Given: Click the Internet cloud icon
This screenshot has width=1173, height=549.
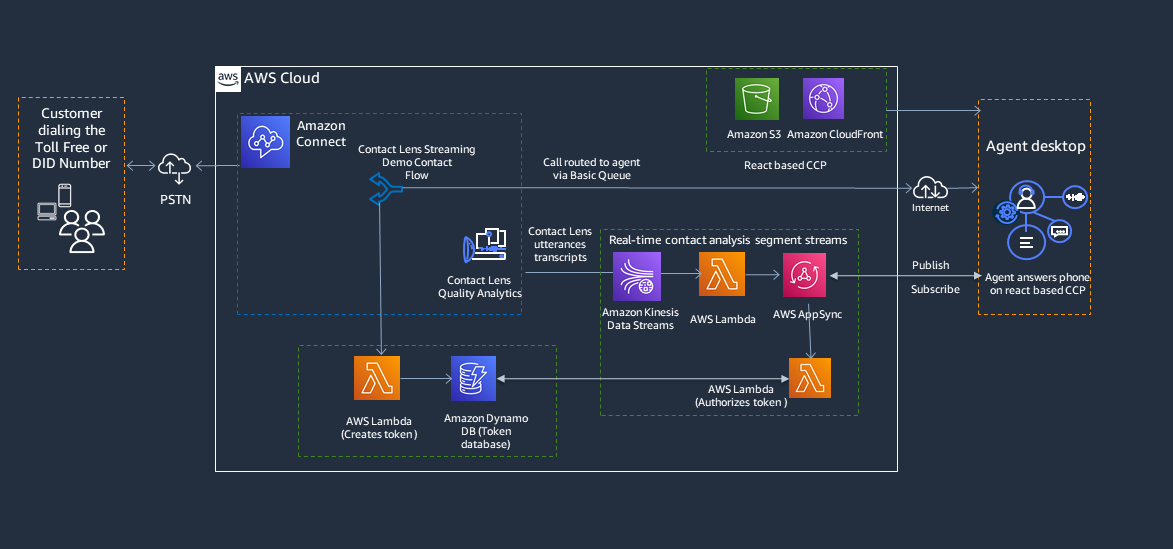Looking at the screenshot, I should (x=929, y=188).
